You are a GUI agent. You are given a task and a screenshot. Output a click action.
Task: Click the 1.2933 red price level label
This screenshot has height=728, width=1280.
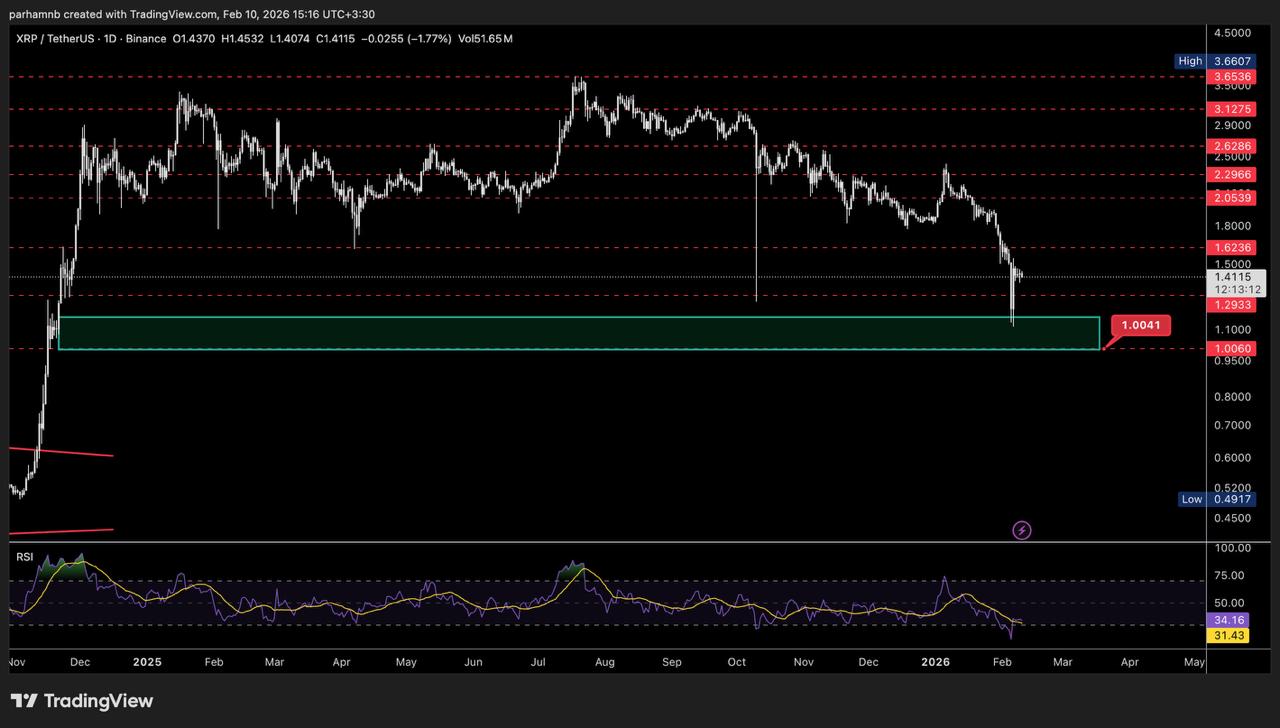point(1229,305)
